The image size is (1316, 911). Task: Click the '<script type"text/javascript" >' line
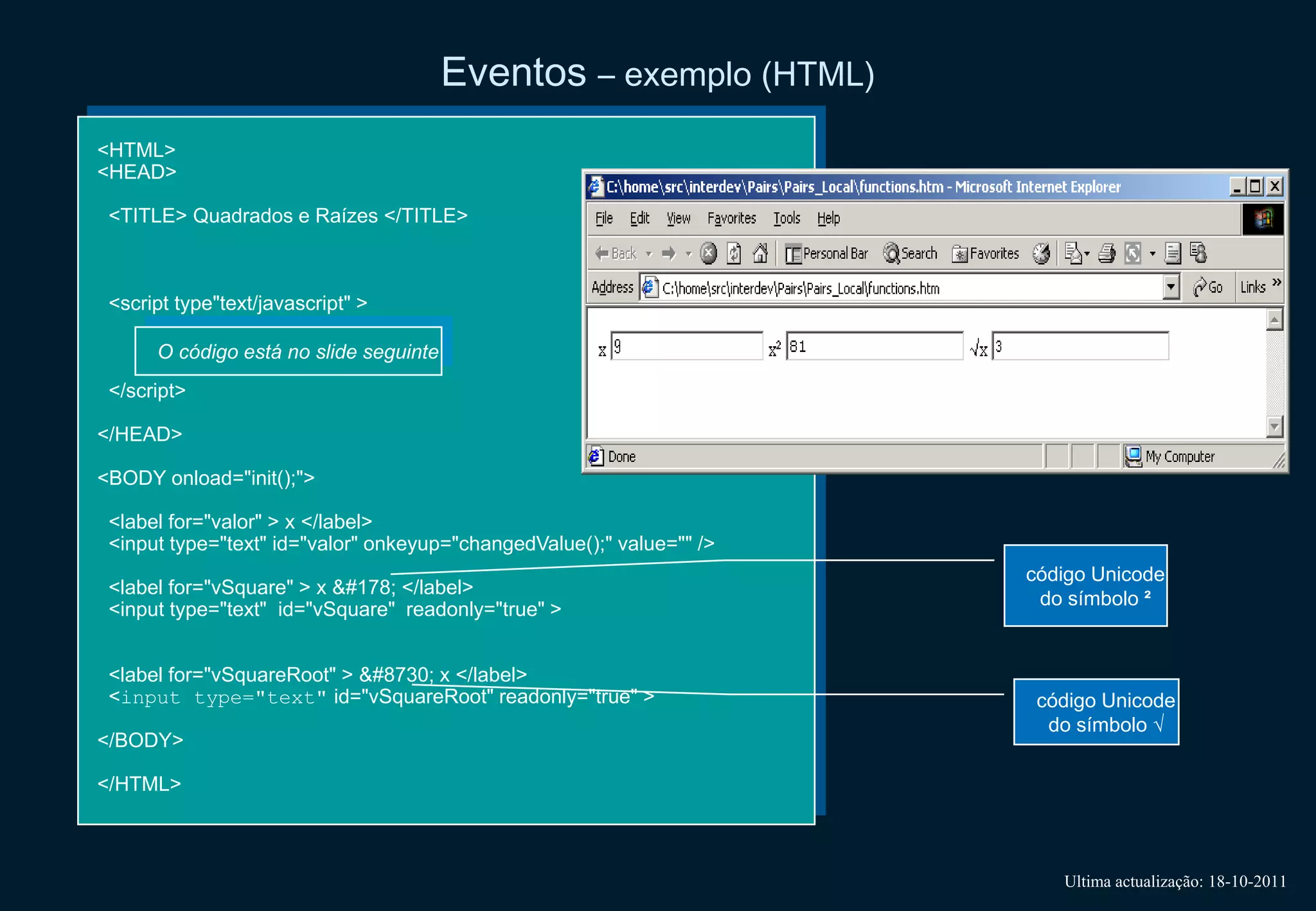pos(238,303)
